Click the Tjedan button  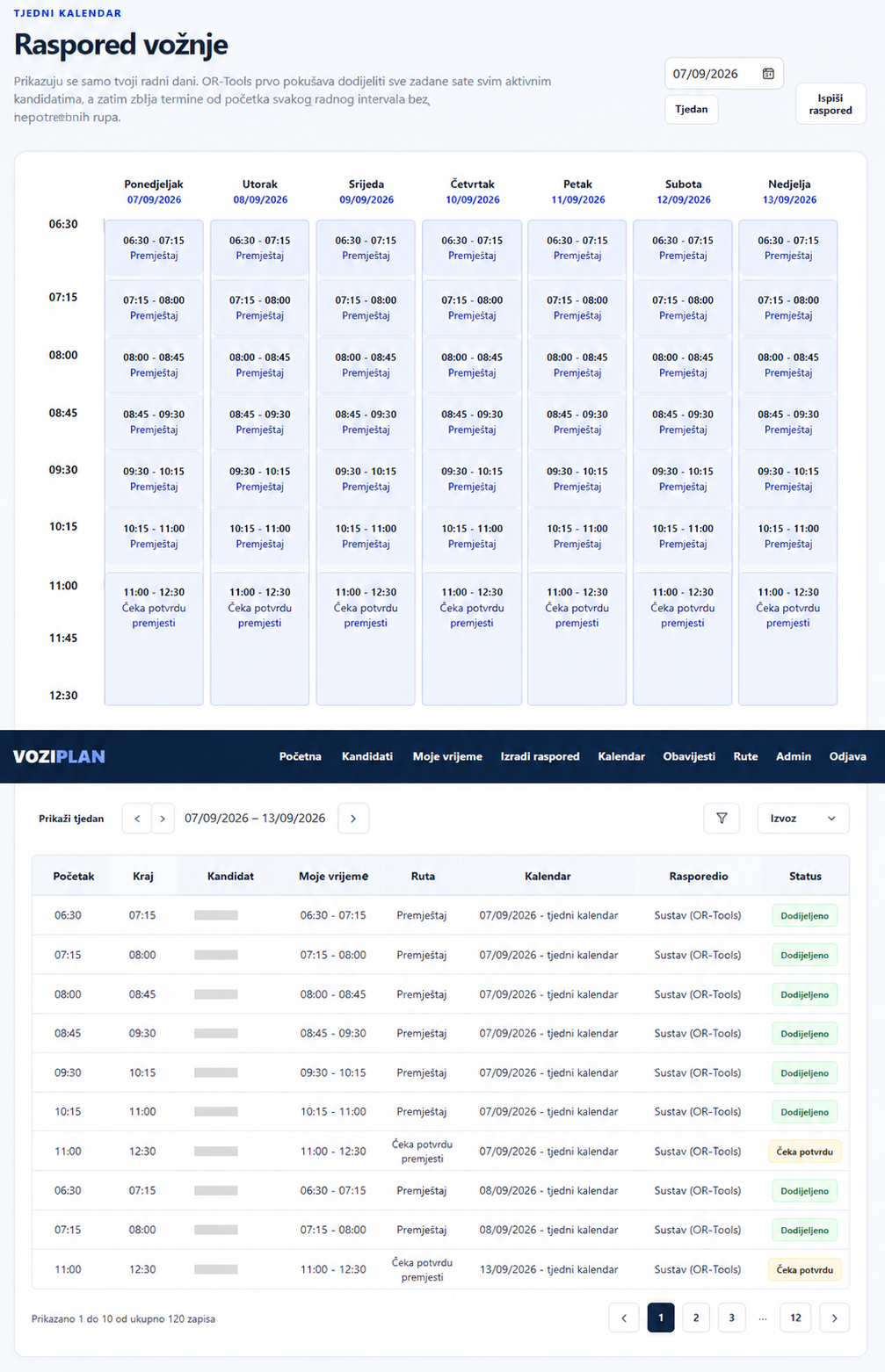692,109
